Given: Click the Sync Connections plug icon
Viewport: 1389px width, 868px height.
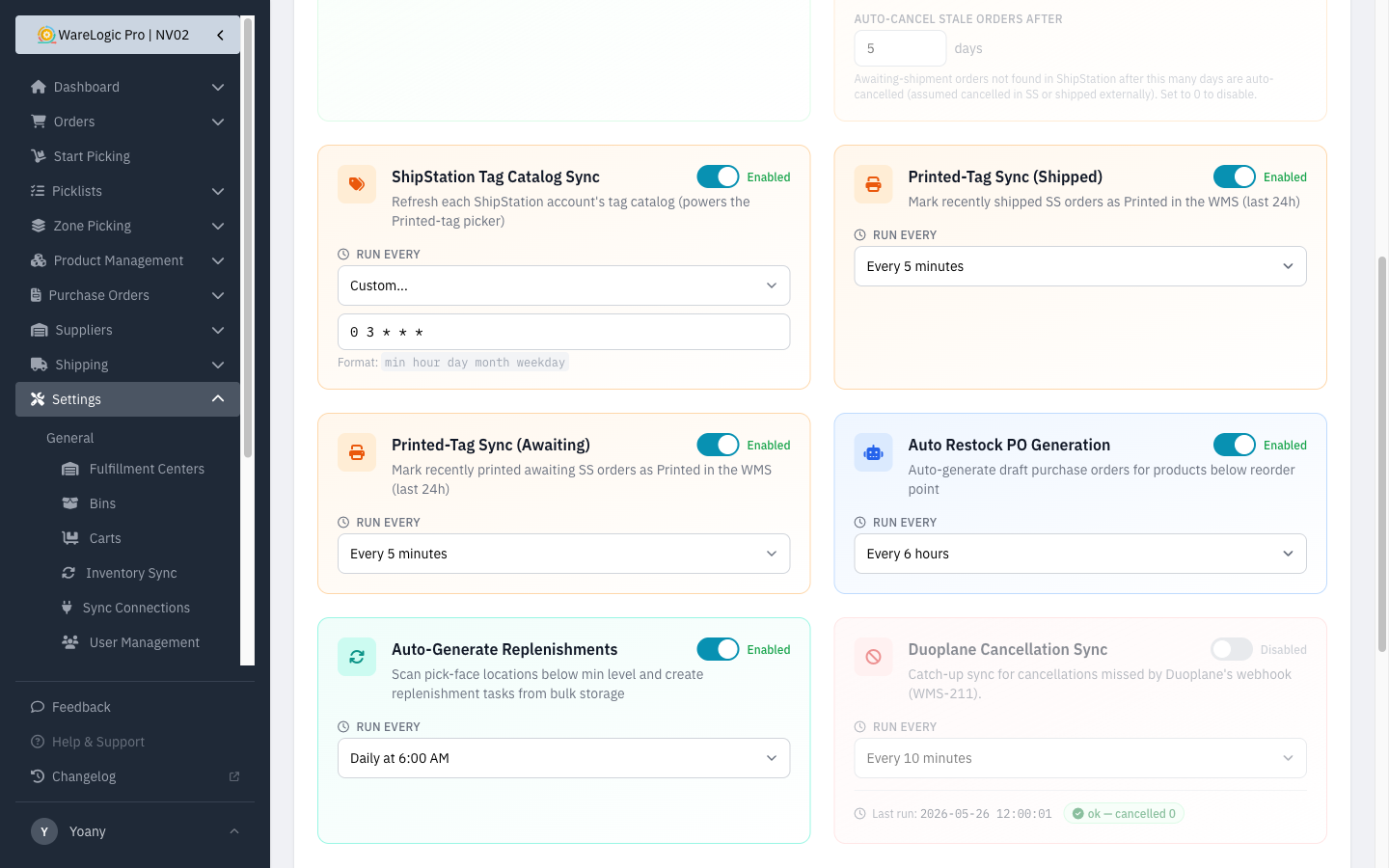Looking at the screenshot, I should pyautogui.click(x=67, y=608).
